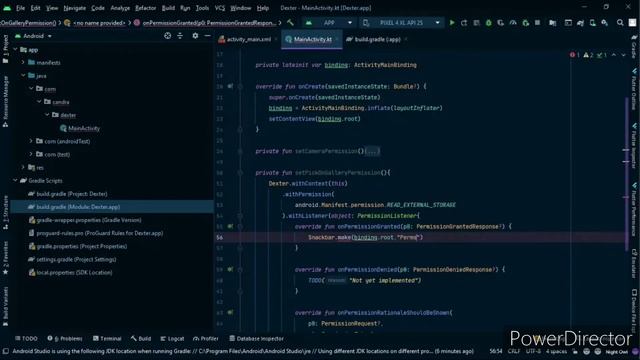
Task: Expand the manifests folder
Action: 23,62
